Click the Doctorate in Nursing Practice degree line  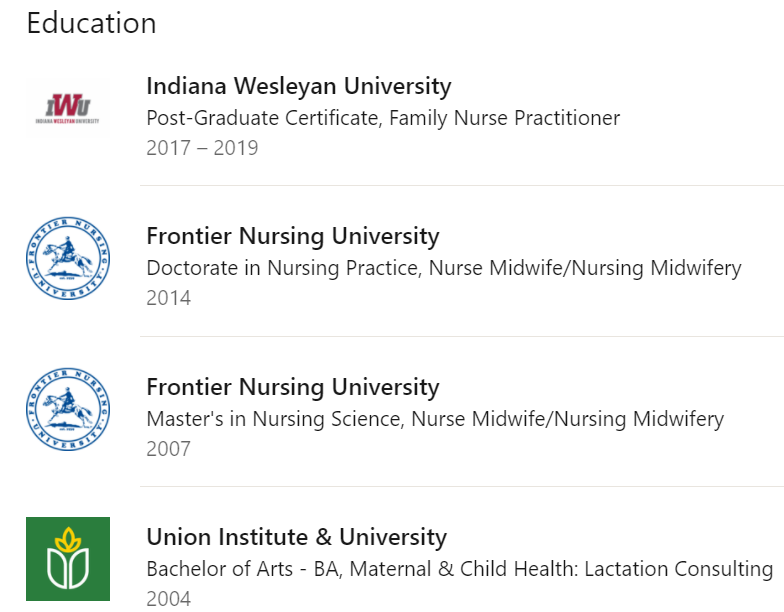pos(444,268)
